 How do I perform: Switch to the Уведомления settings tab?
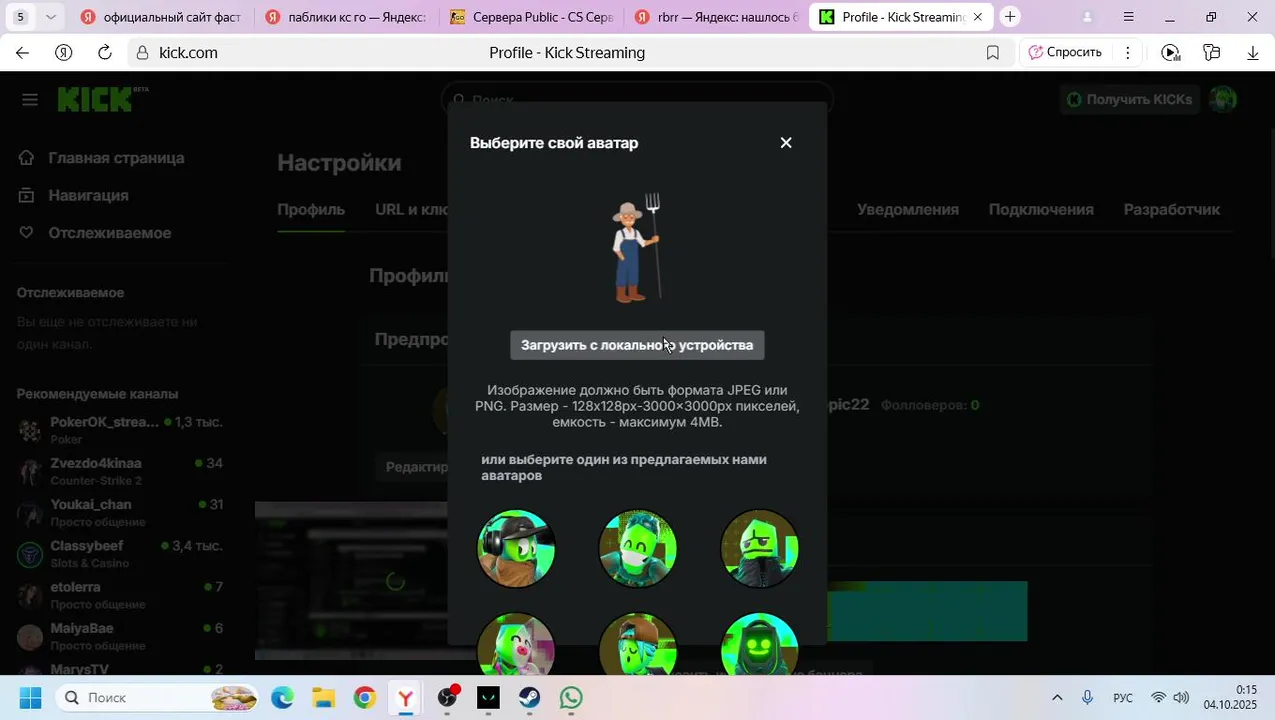click(908, 209)
